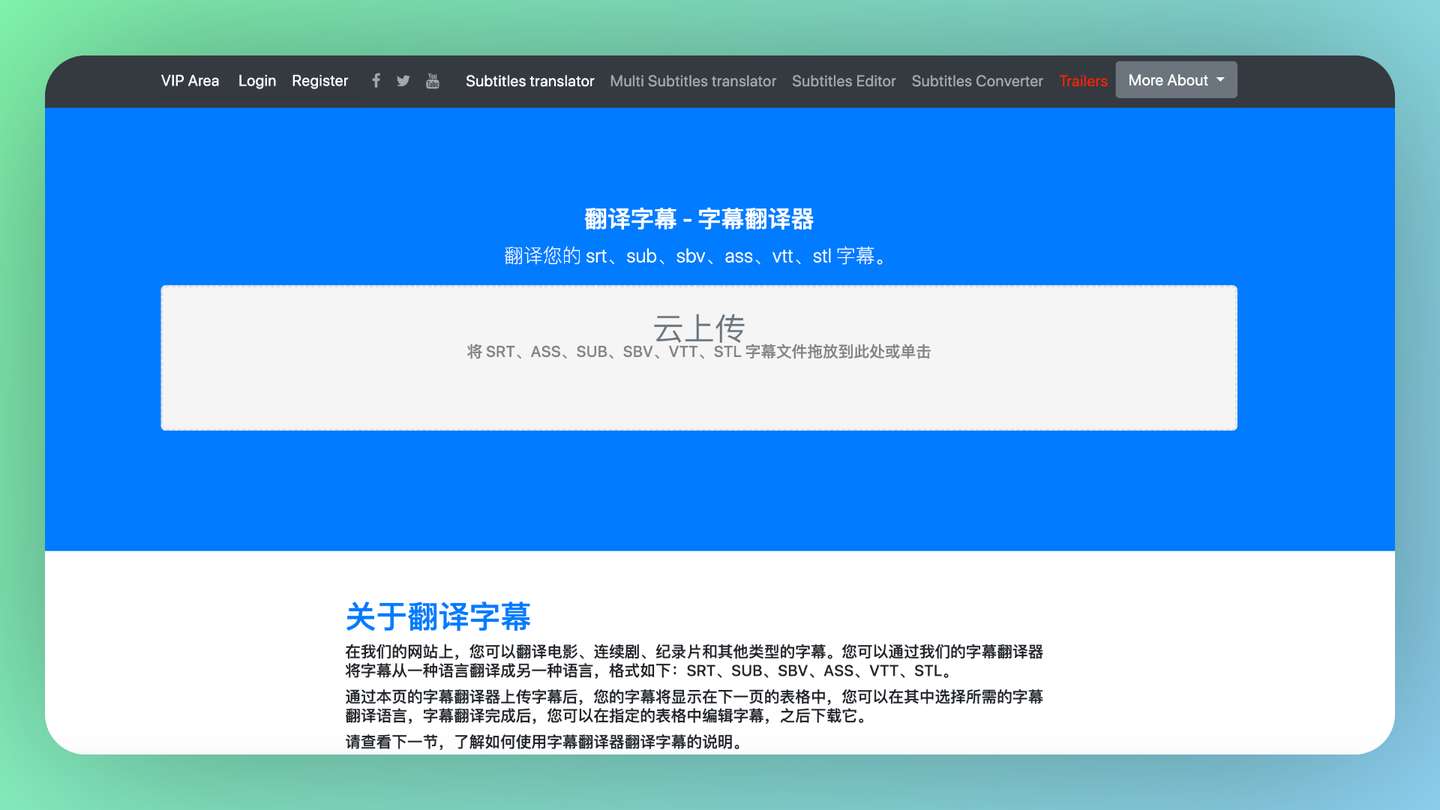Click paragraph starting 在我们的网站上
Screen dimensions: 1440x810
coord(694,661)
